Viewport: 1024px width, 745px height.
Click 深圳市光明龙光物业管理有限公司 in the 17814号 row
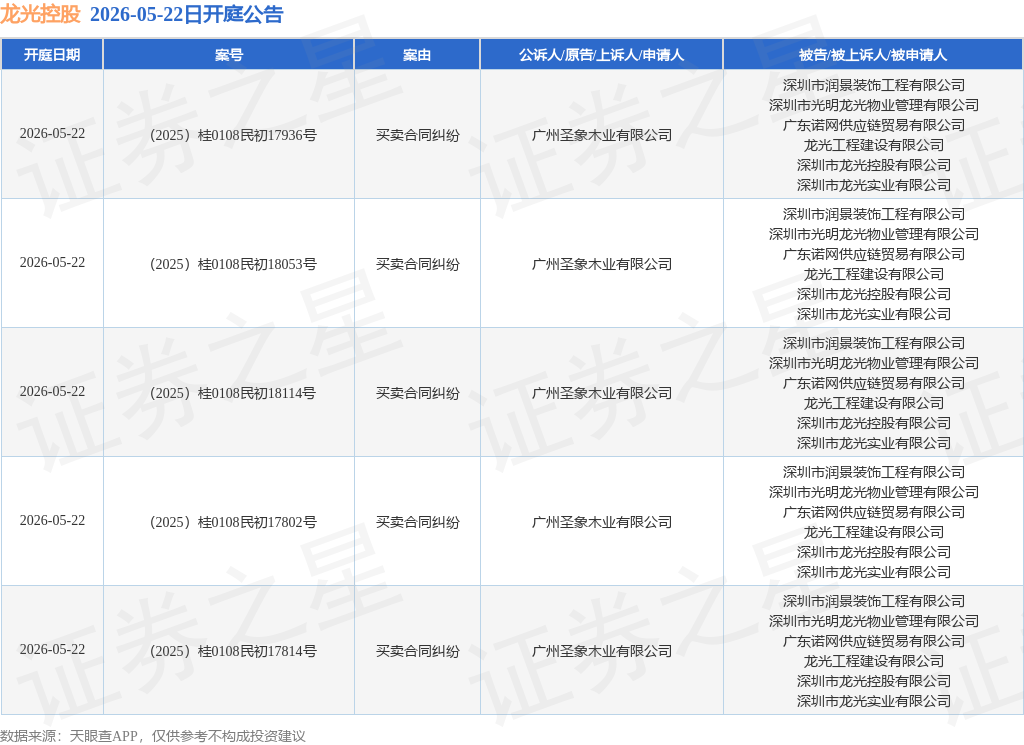(874, 621)
